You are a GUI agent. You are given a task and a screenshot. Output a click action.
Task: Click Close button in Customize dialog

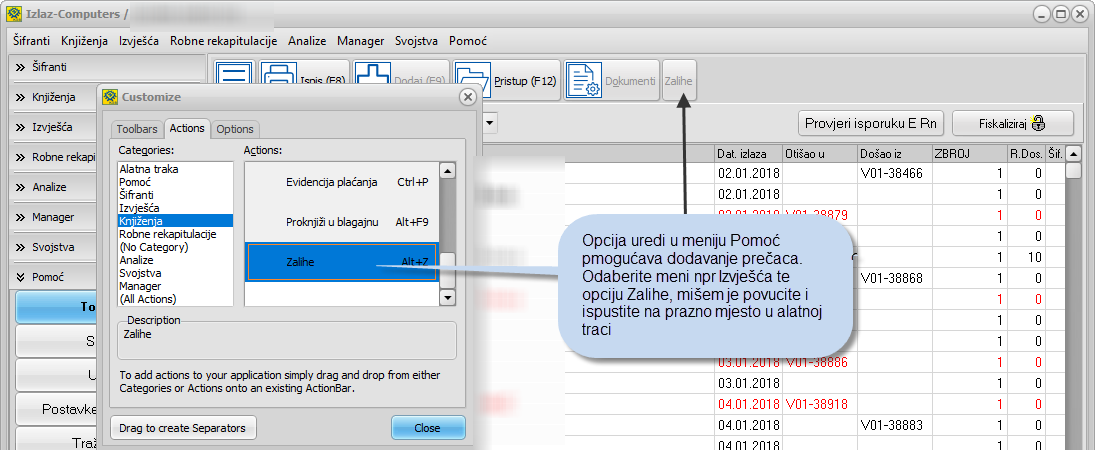click(x=427, y=428)
